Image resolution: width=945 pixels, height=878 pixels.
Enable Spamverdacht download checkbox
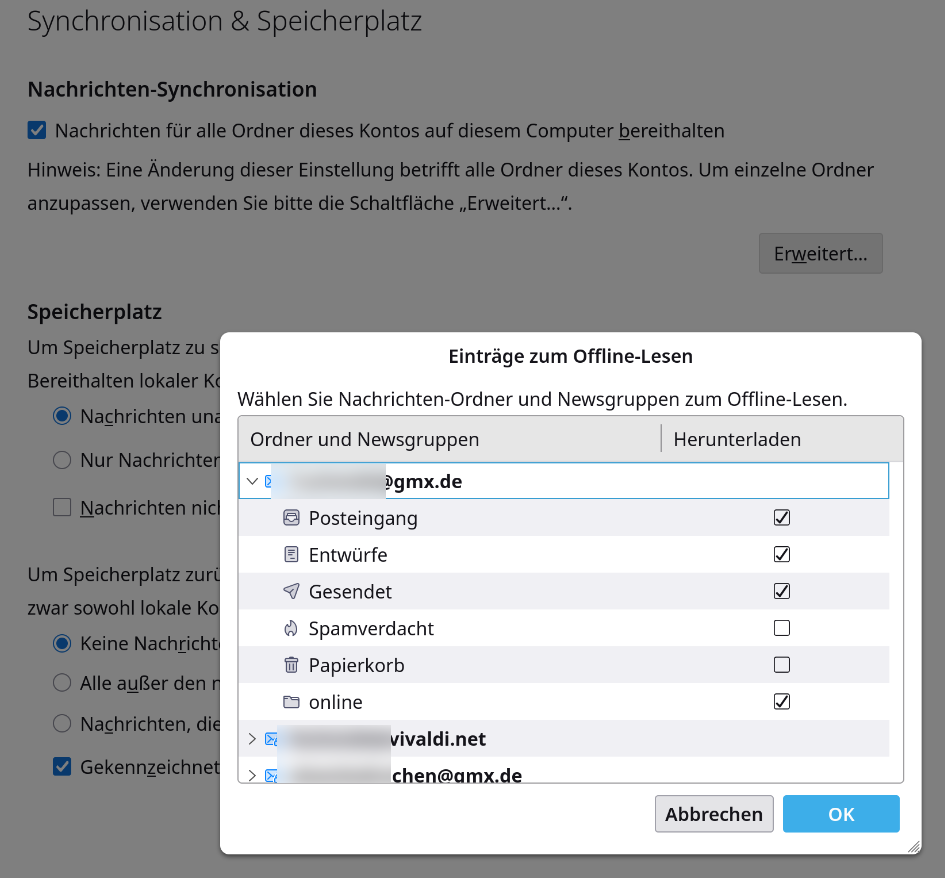[782, 628]
